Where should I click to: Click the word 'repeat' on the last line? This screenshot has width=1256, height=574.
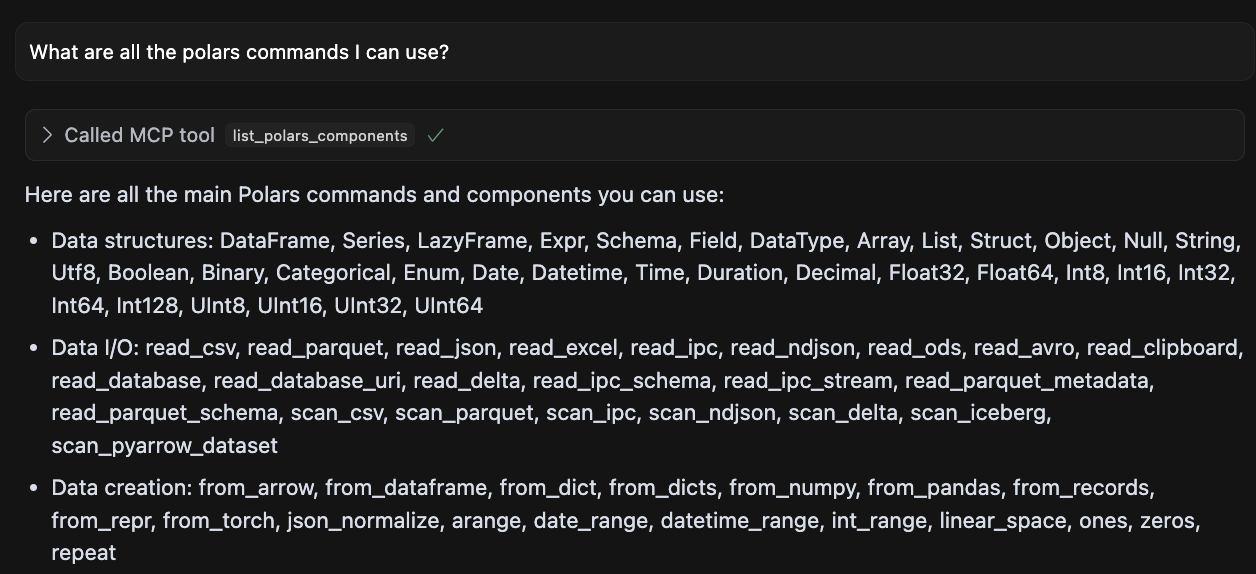84,553
